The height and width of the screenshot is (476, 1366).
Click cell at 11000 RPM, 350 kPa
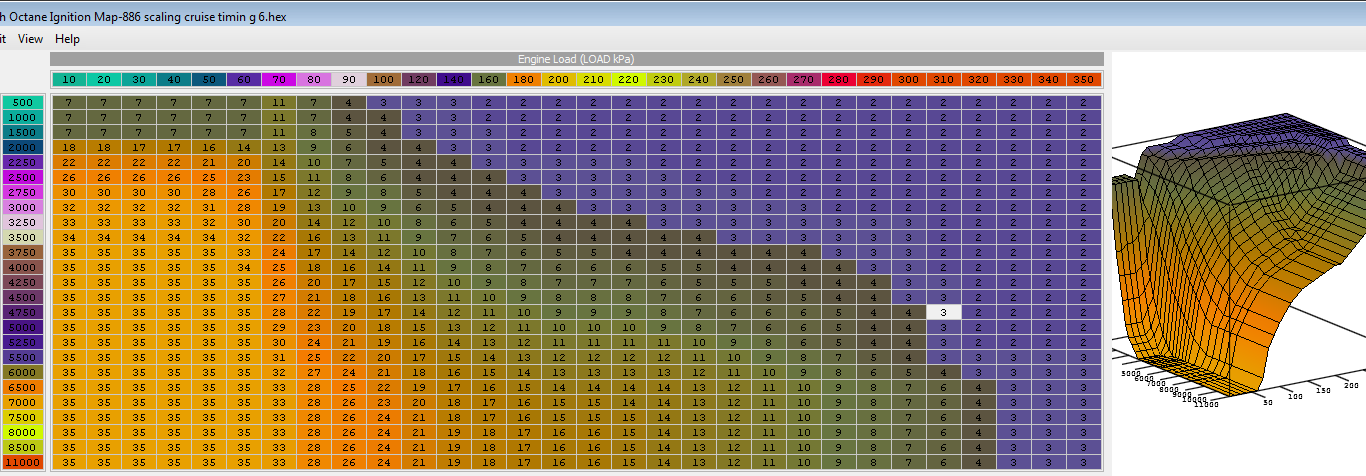click(x=1084, y=462)
